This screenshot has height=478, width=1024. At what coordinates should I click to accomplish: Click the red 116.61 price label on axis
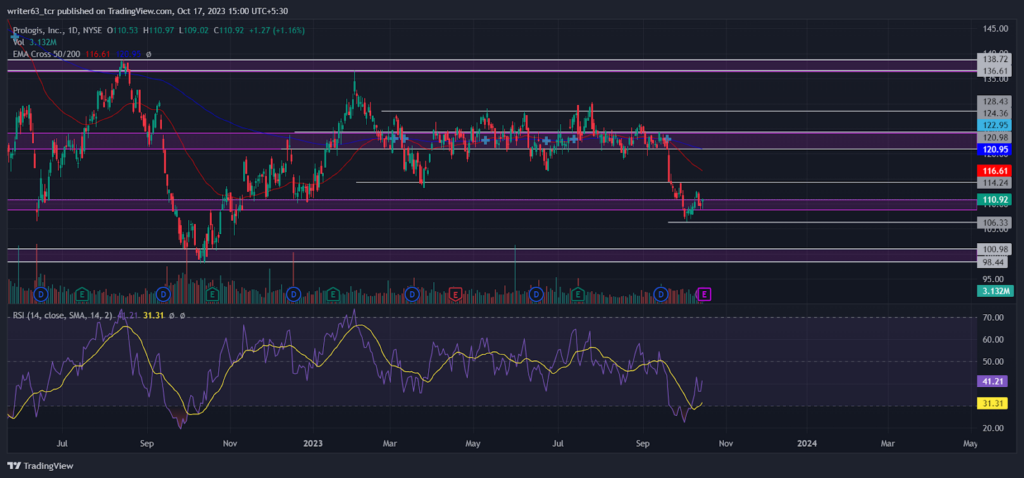coord(994,169)
